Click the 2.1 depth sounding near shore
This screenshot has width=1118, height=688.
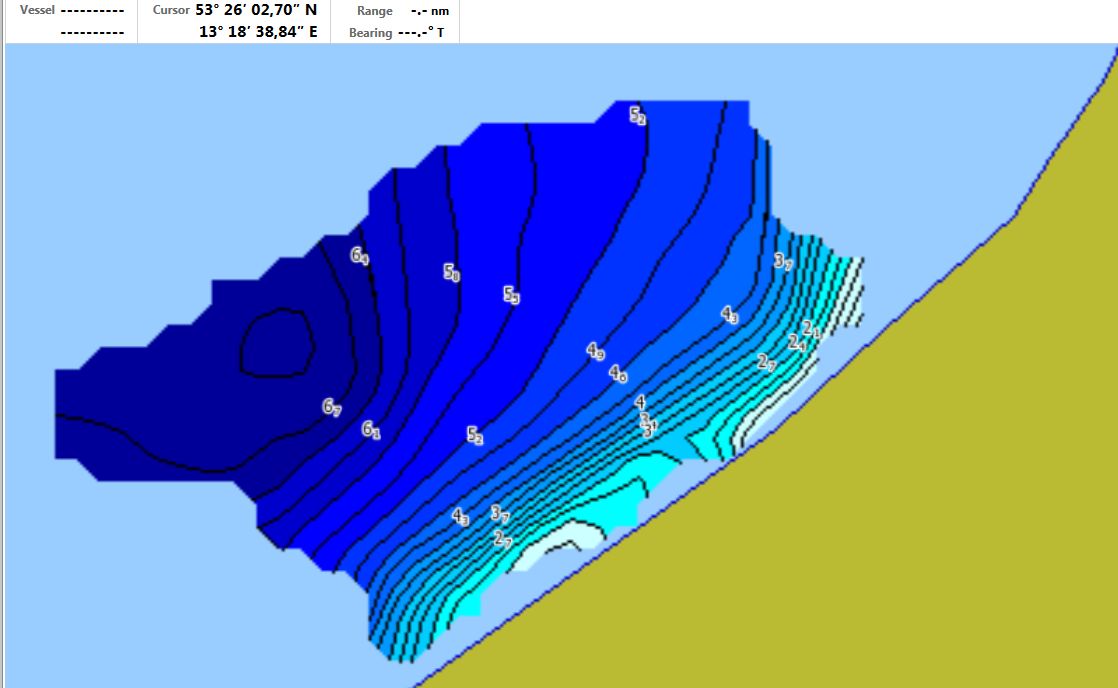(x=811, y=329)
